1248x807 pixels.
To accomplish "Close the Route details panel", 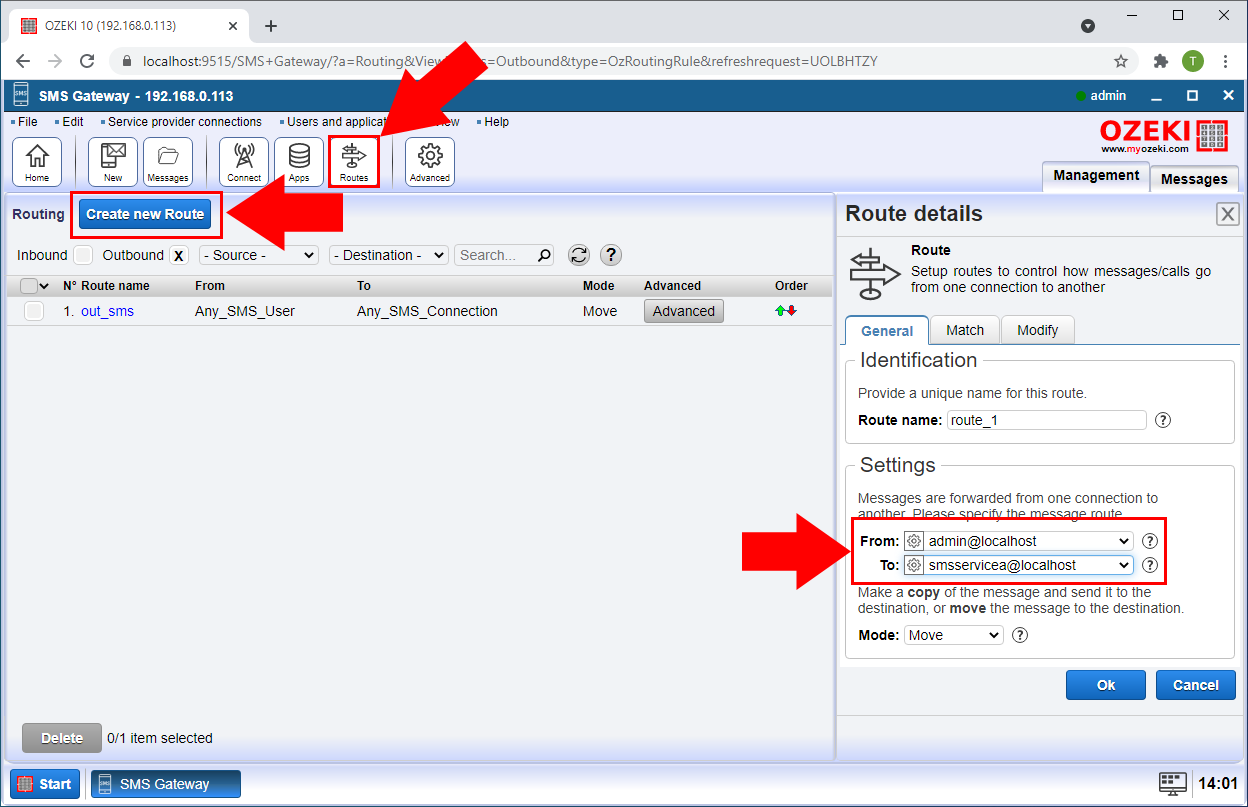I will pyautogui.click(x=1227, y=214).
